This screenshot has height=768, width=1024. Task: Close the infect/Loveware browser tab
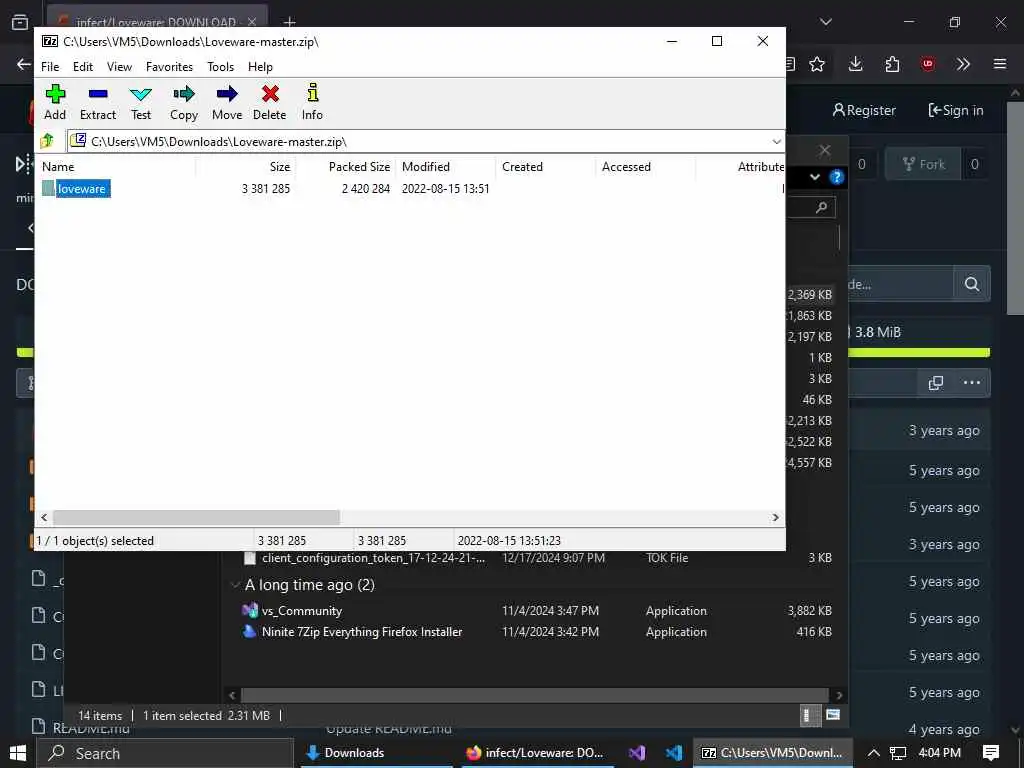(x=252, y=22)
